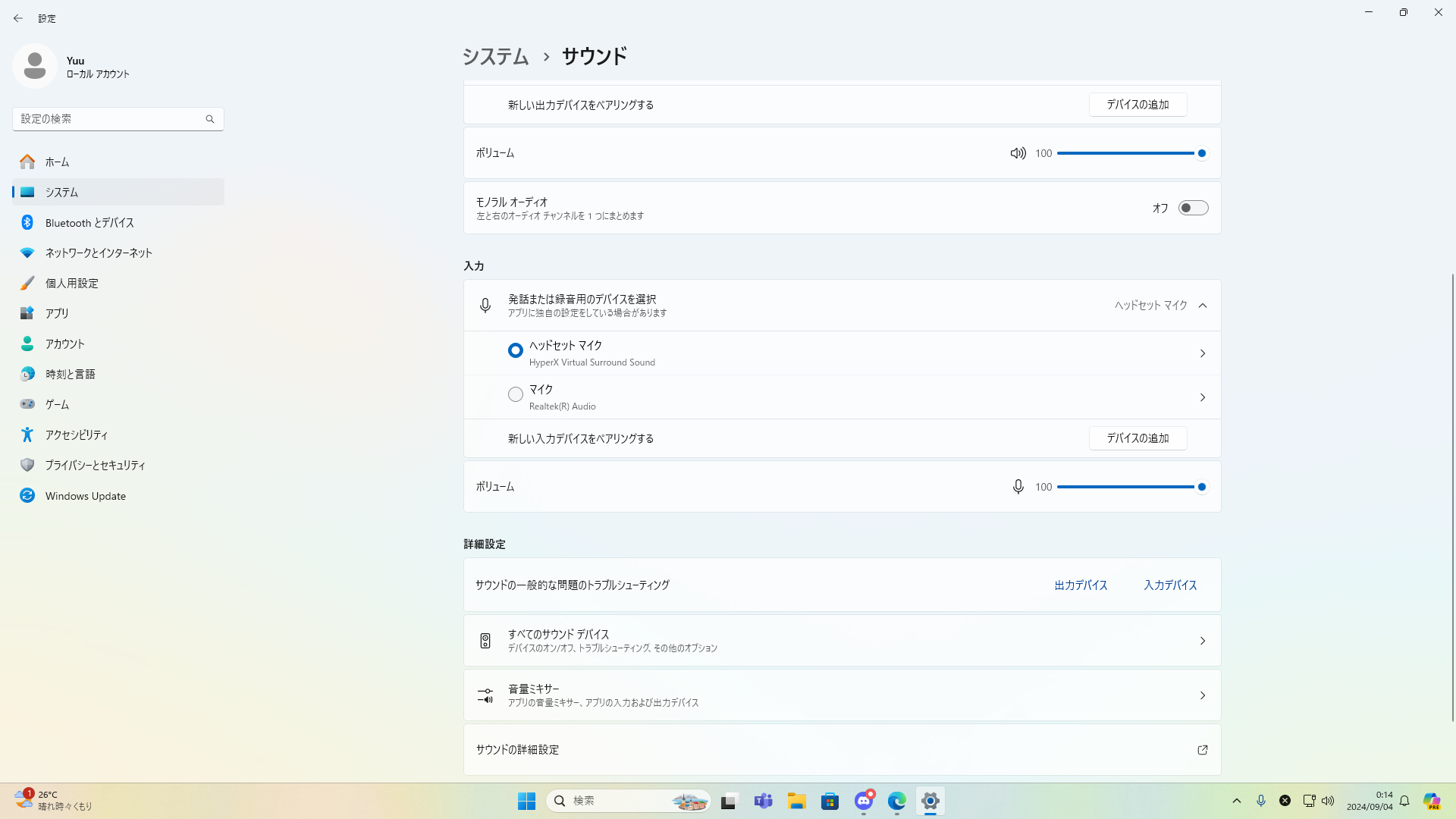Toggle the モノラル オーディオ switch

[1193, 208]
